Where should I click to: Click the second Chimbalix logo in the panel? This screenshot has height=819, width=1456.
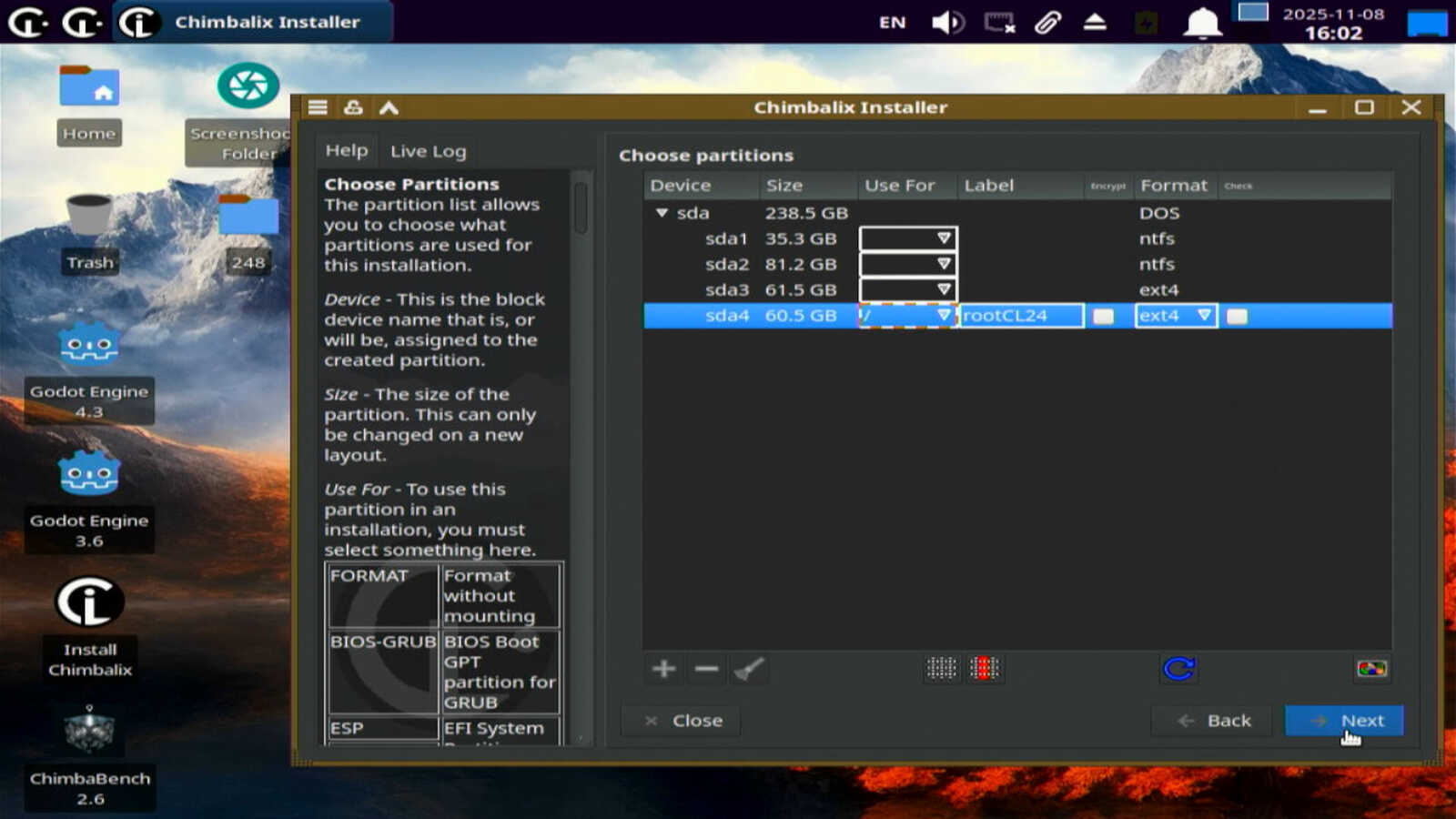(x=81, y=22)
